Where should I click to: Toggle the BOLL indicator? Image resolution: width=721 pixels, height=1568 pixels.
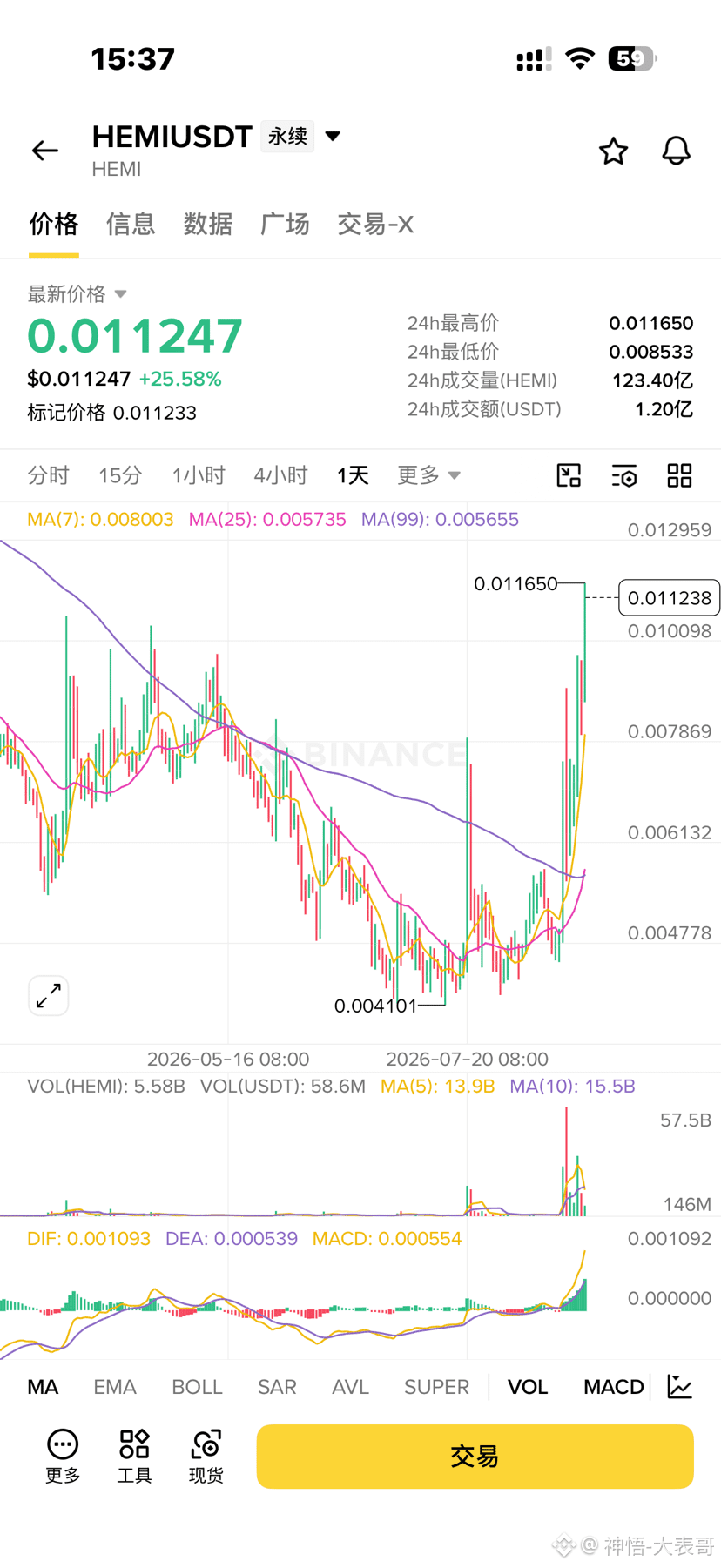click(197, 1387)
